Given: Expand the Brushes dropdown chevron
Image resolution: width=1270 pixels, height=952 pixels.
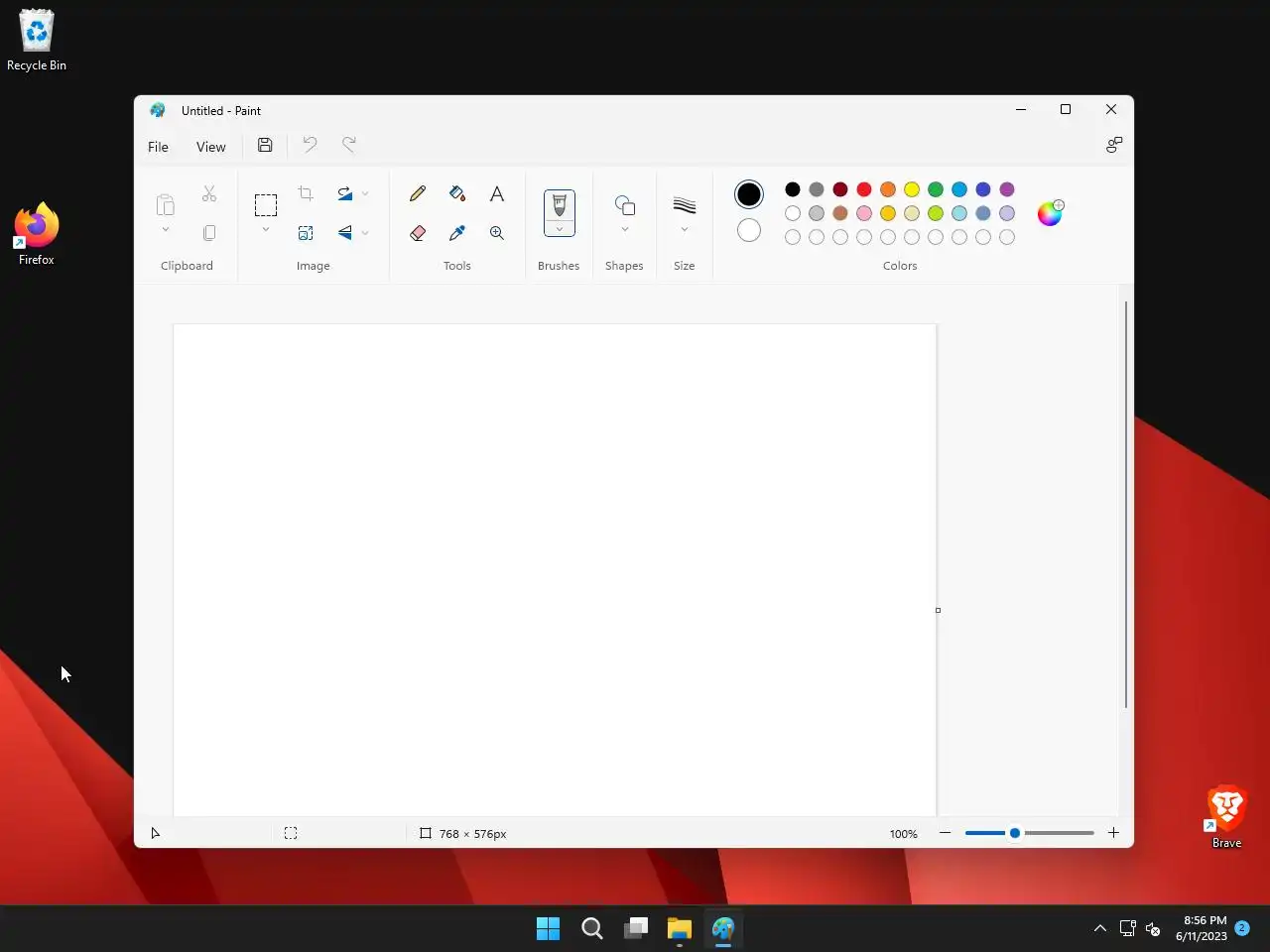Looking at the screenshot, I should 560,229.
